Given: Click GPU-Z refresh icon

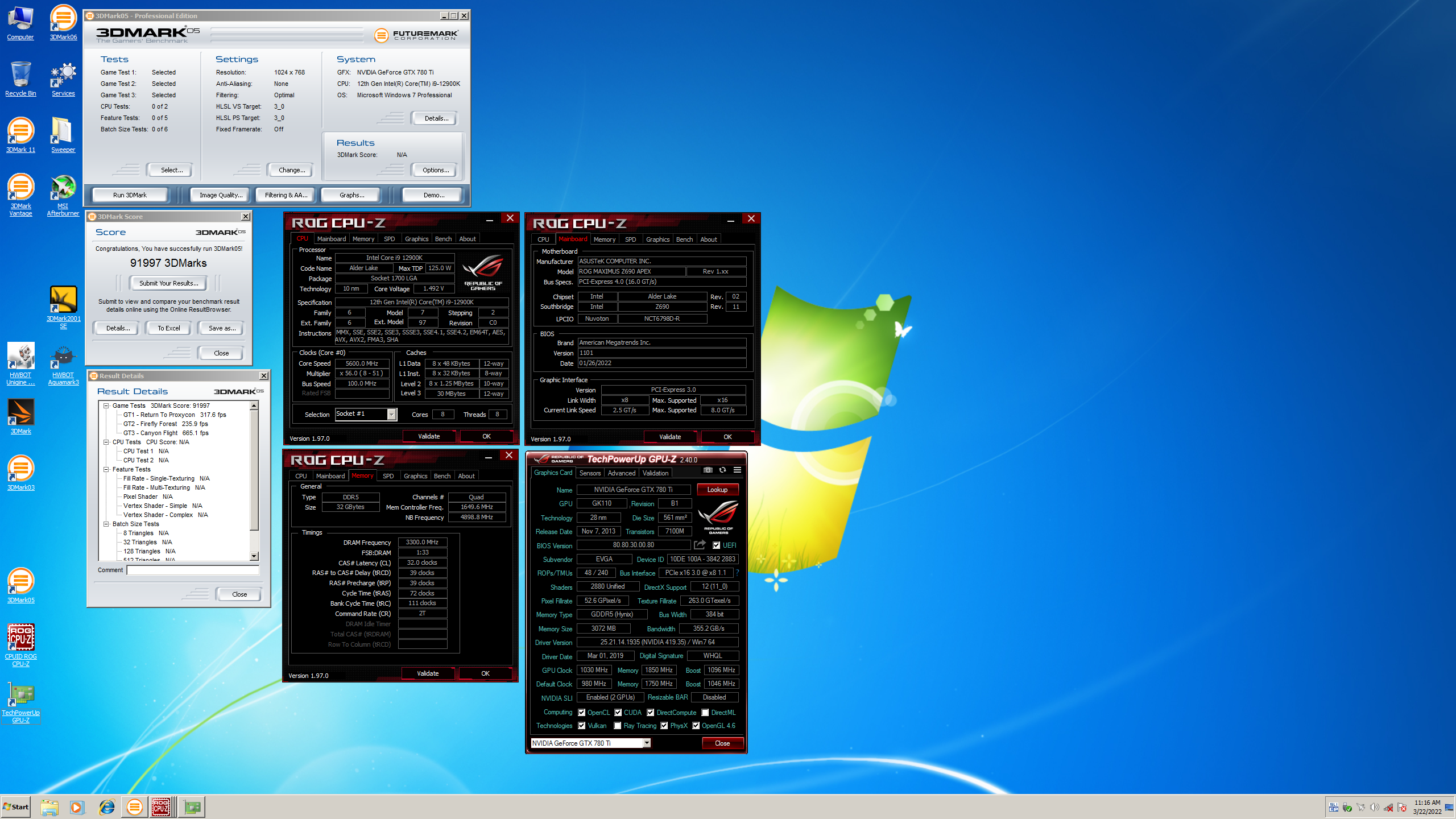Looking at the screenshot, I should click(x=722, y=470).
